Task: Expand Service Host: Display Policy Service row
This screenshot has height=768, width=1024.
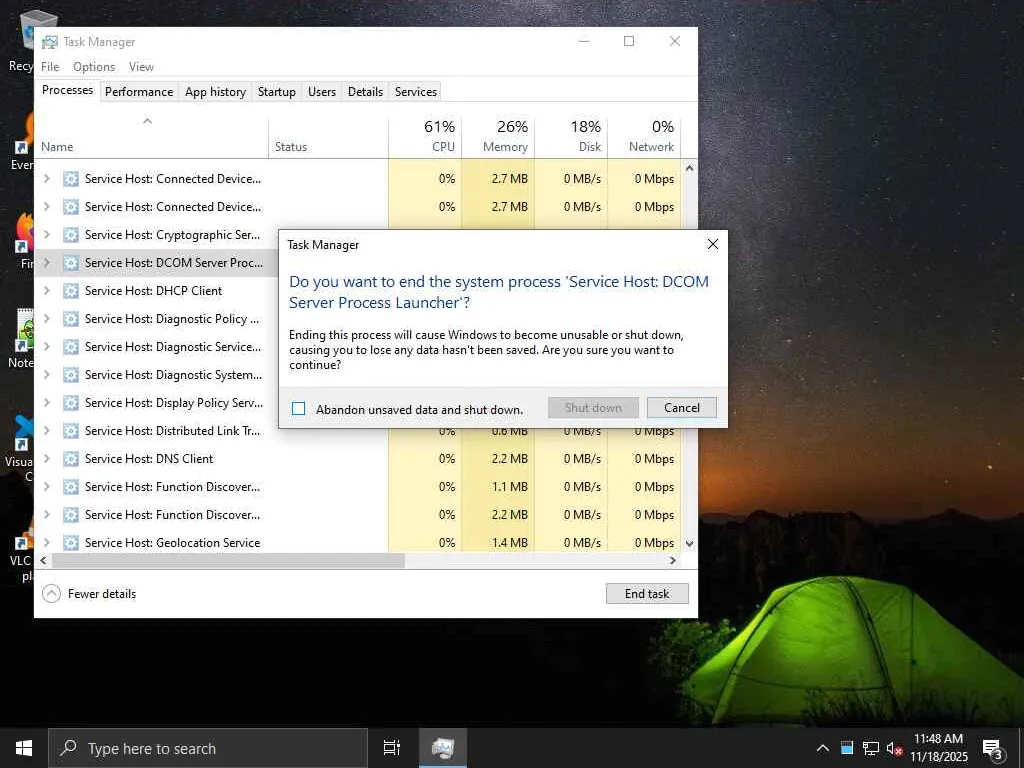Action: coord(46,403)
